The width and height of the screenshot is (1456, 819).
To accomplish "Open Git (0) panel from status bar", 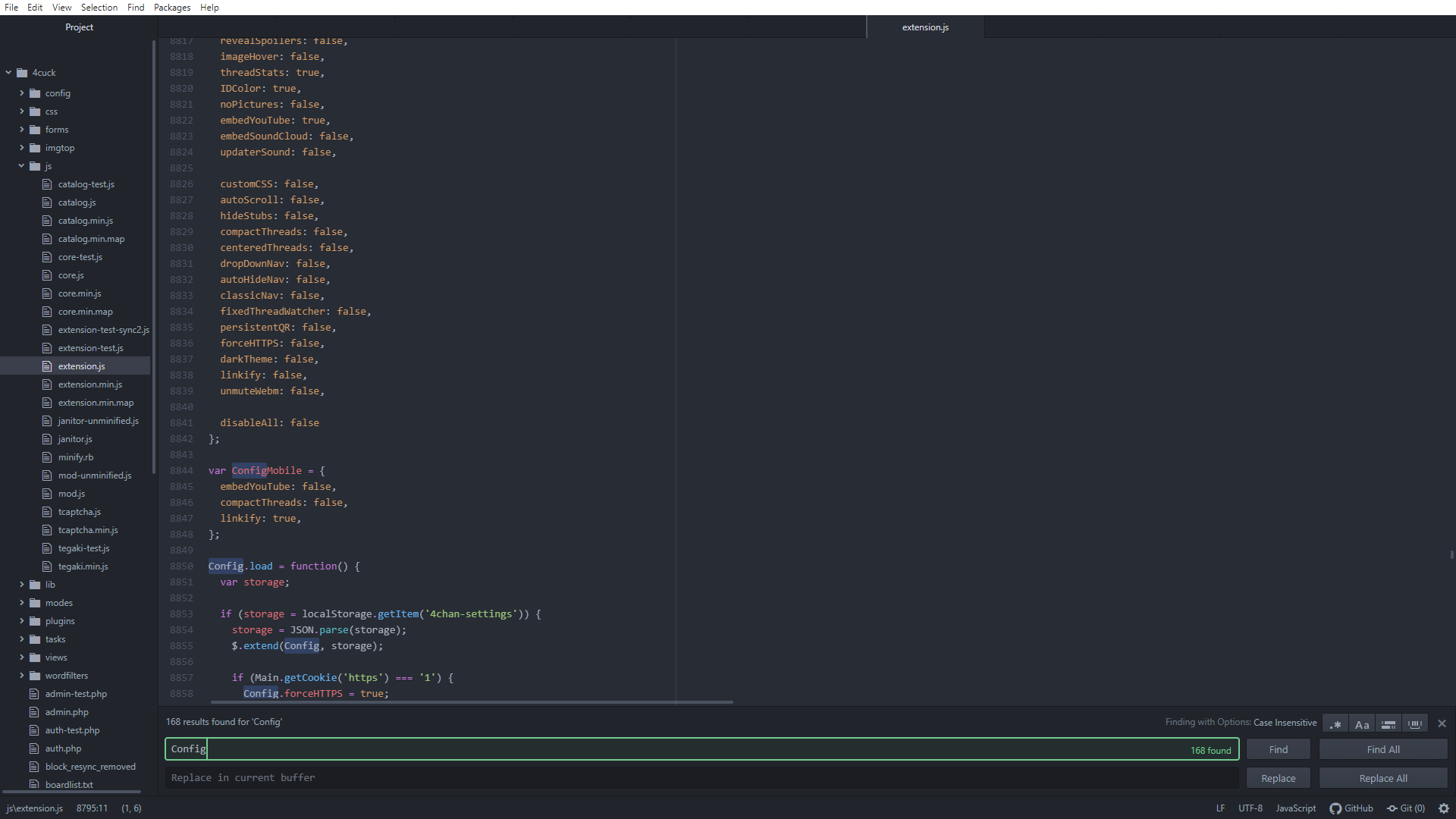I will [1406, 808].
